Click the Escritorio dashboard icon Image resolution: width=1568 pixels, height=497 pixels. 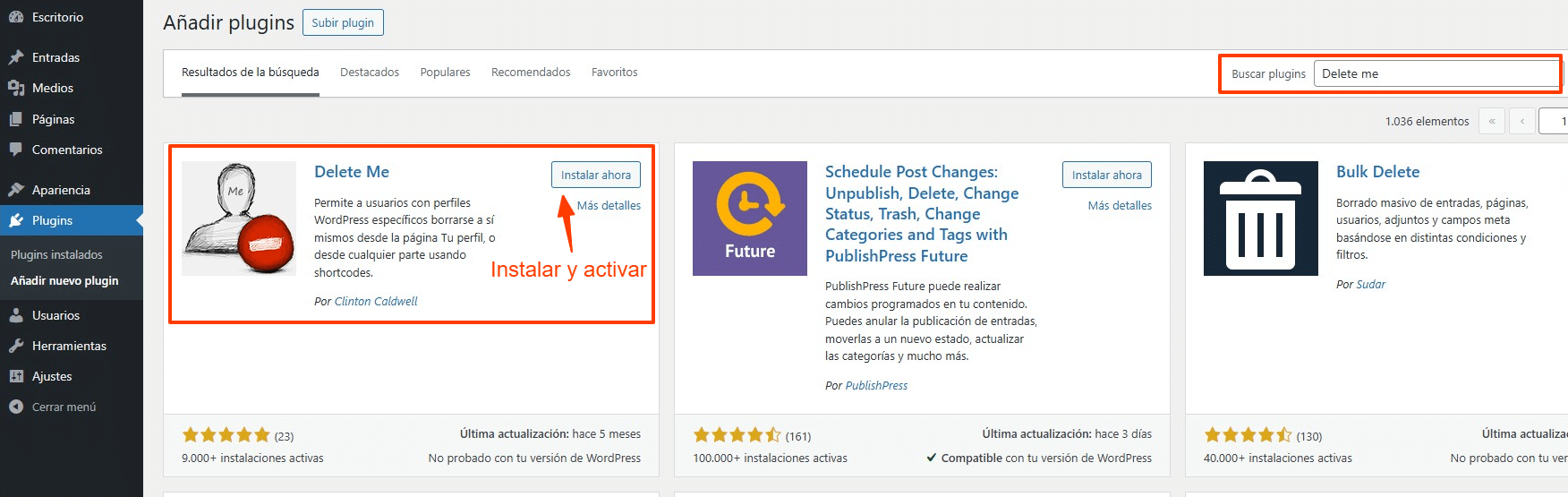16,17
